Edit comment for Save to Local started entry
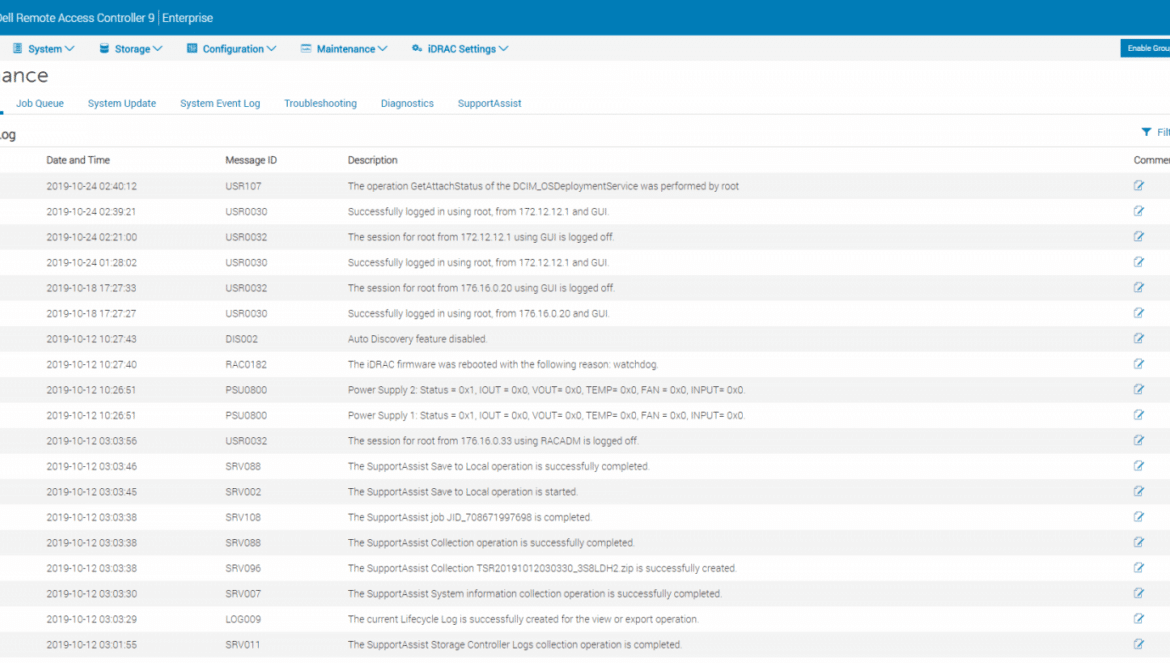The image size is (1170, 663). point(1139,491)
